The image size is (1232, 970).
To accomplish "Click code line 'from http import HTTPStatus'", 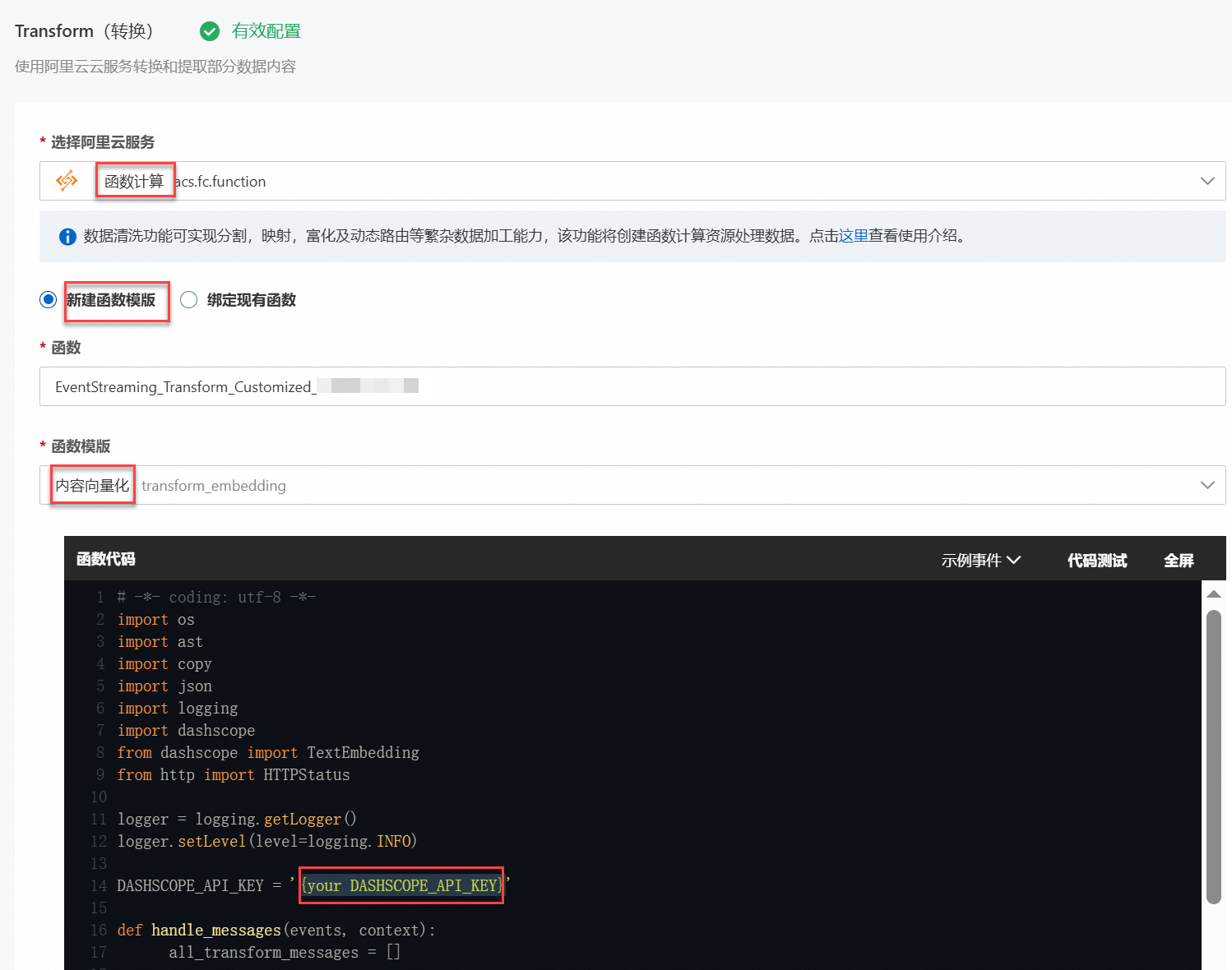I will (x=234, y=774).
